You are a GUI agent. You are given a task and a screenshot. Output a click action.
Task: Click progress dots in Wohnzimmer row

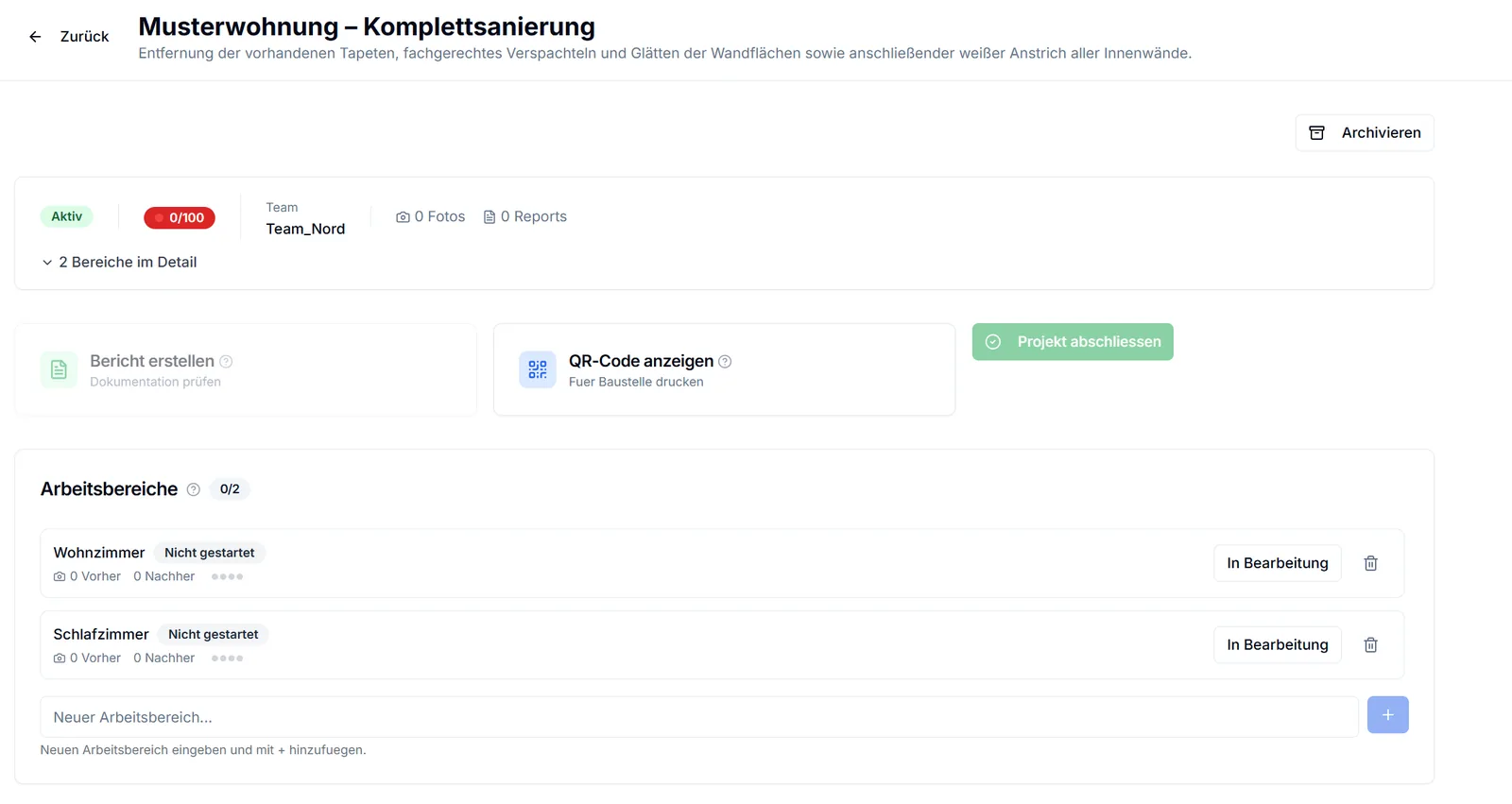[228, 576]
